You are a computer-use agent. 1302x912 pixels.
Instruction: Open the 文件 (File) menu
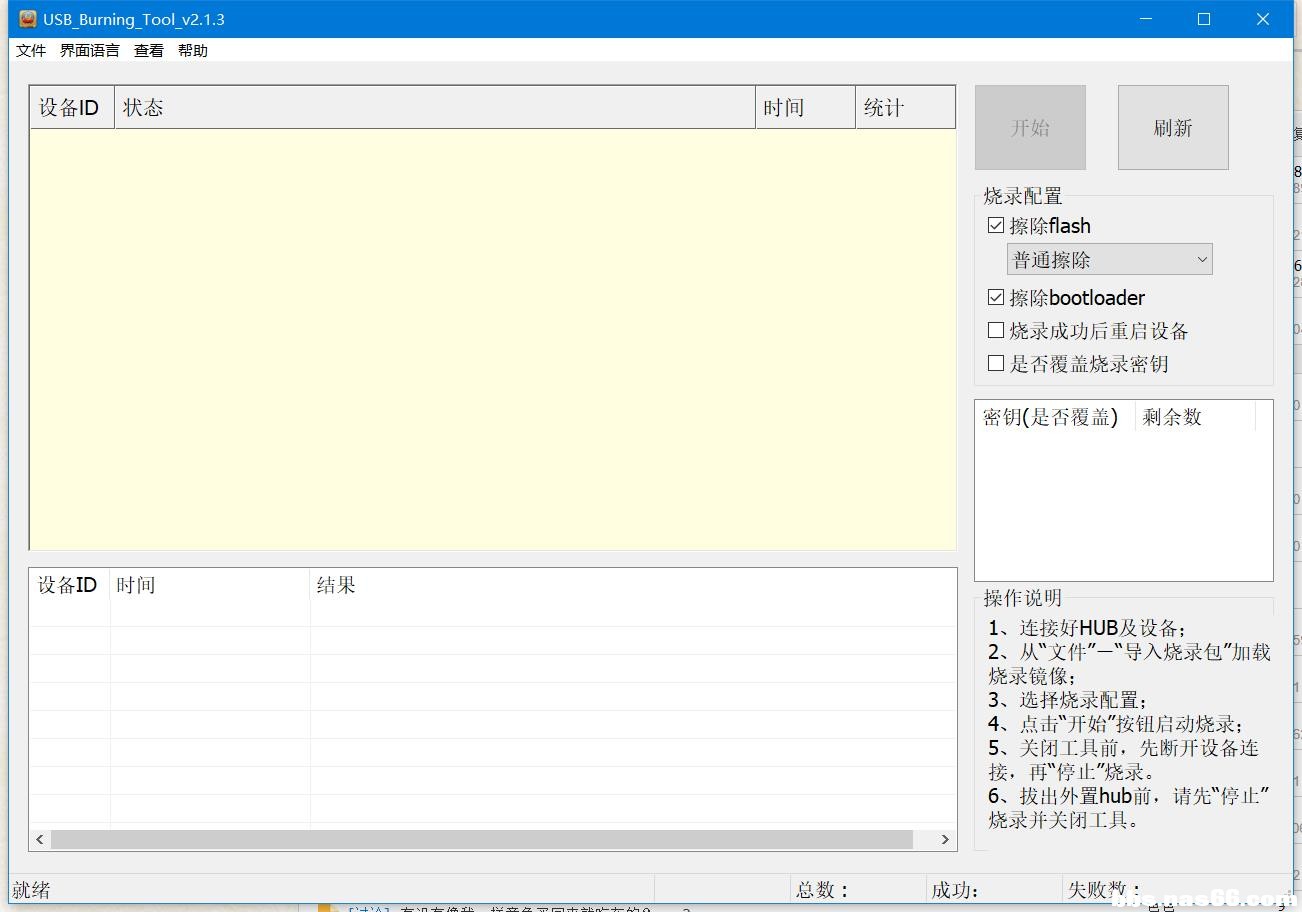coord(30,50)
